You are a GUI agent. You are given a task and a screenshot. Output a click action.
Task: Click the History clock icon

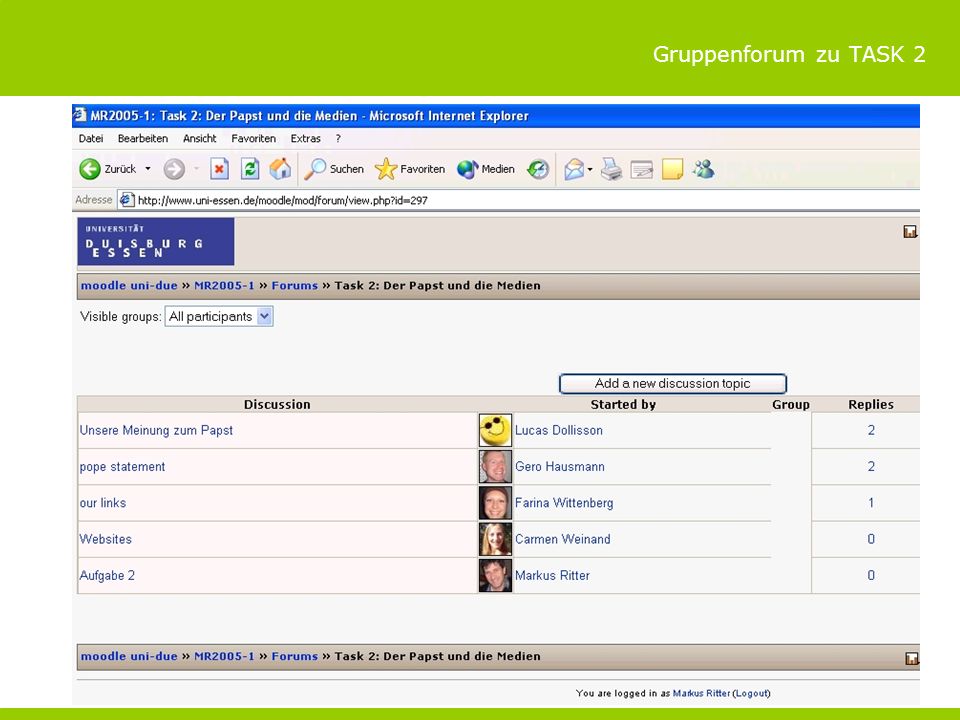pyautogui.click(x=538, y=169)
